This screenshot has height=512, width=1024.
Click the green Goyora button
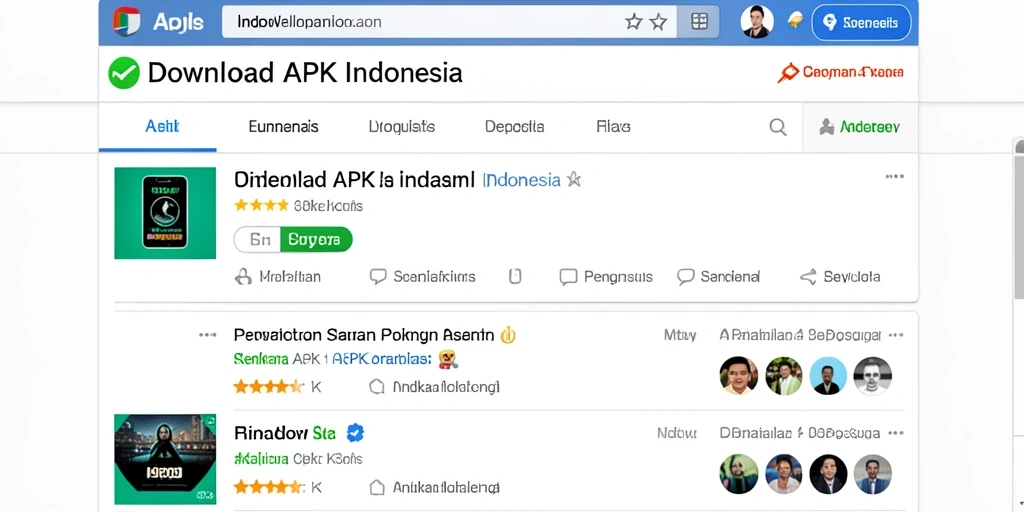click(316, 240)
